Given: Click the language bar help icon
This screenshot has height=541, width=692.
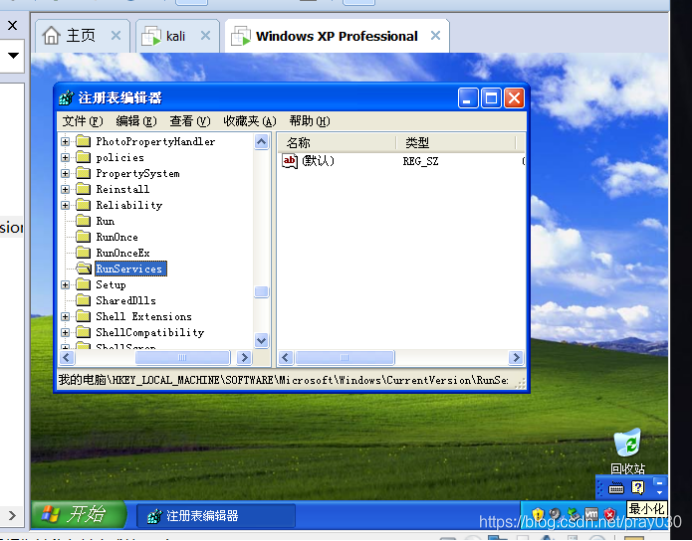Looking at the screenshot, I should click(638, 488).
